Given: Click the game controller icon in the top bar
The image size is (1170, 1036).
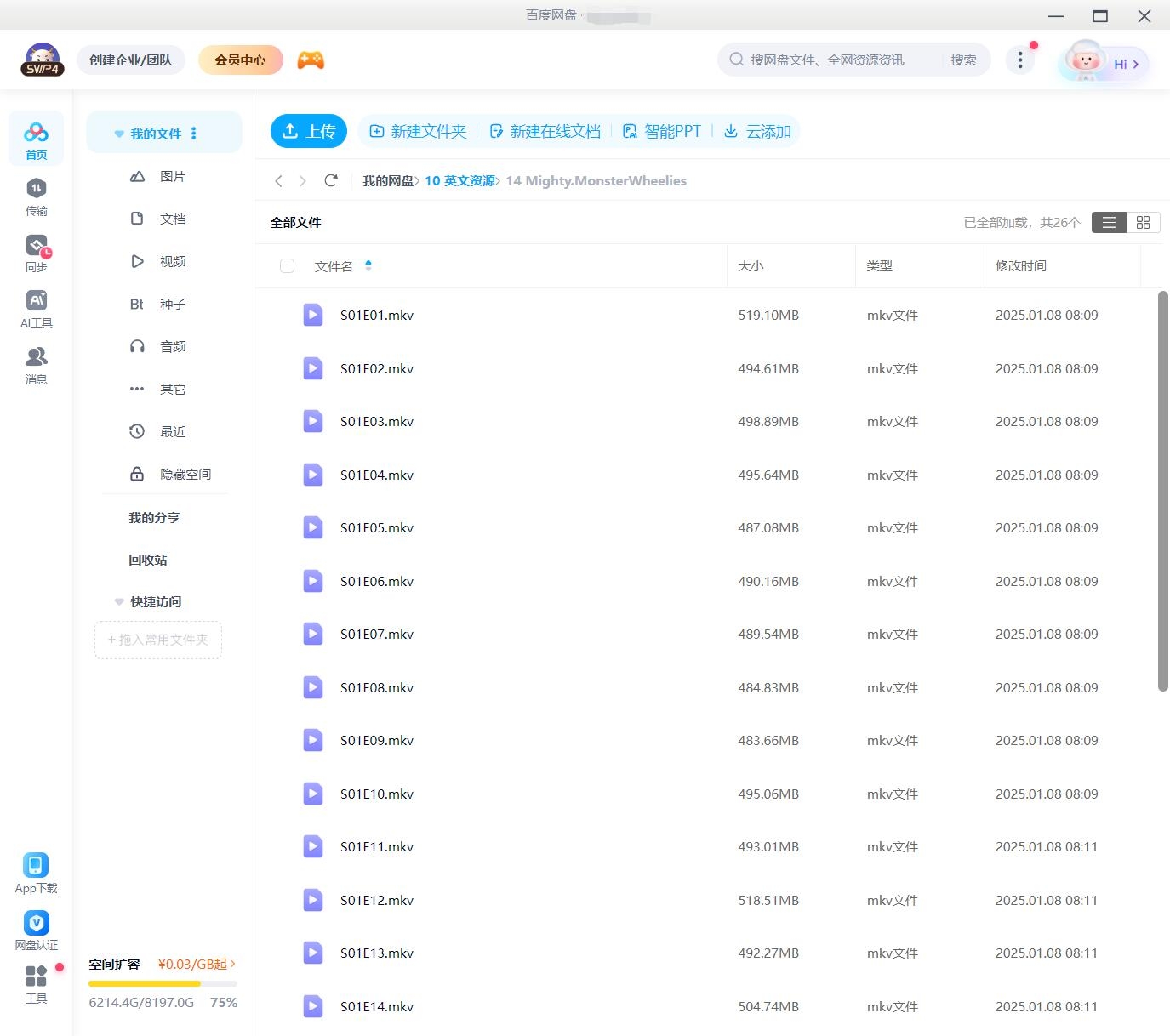Looking at the screenshot, I should pos(310,60).
